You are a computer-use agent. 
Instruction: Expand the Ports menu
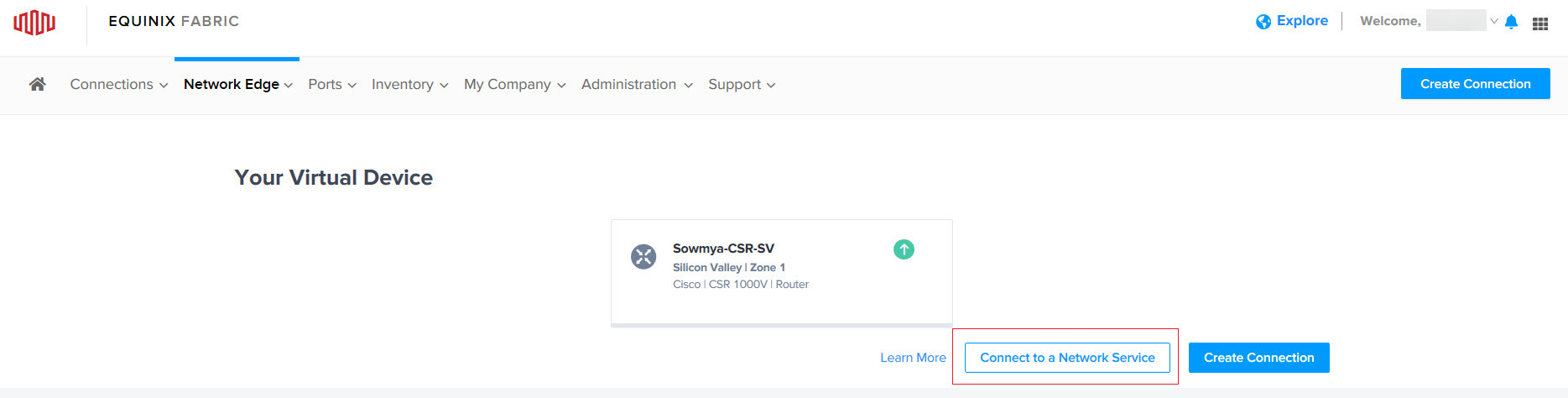(x=332, y=84)
